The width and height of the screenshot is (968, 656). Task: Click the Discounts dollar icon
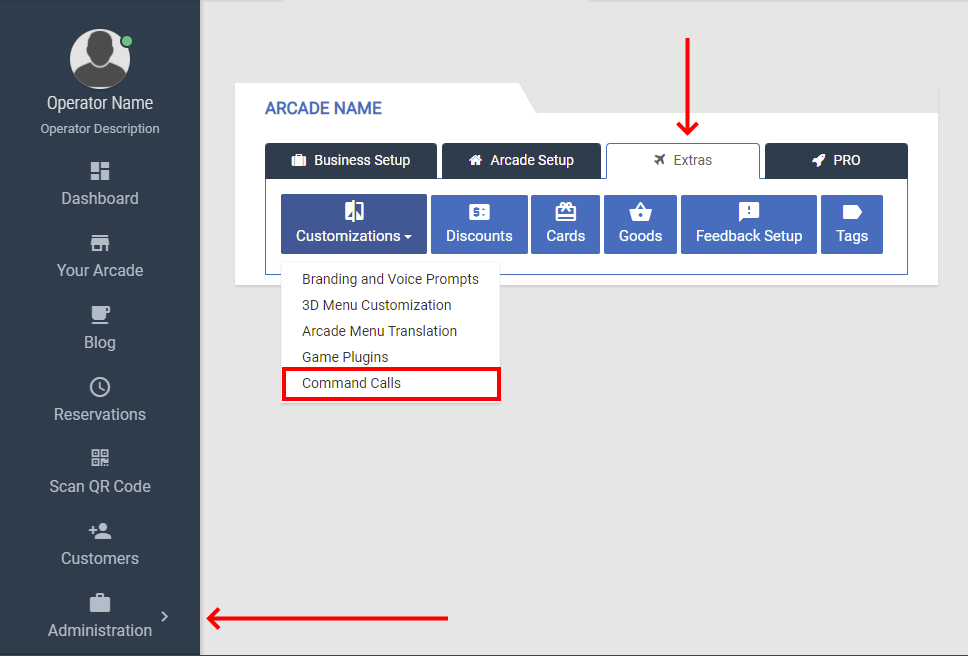click(479, 212)
